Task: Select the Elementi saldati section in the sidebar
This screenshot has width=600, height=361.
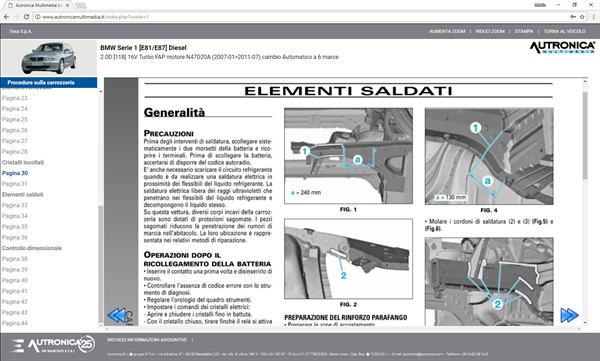Action: (23, 194)
